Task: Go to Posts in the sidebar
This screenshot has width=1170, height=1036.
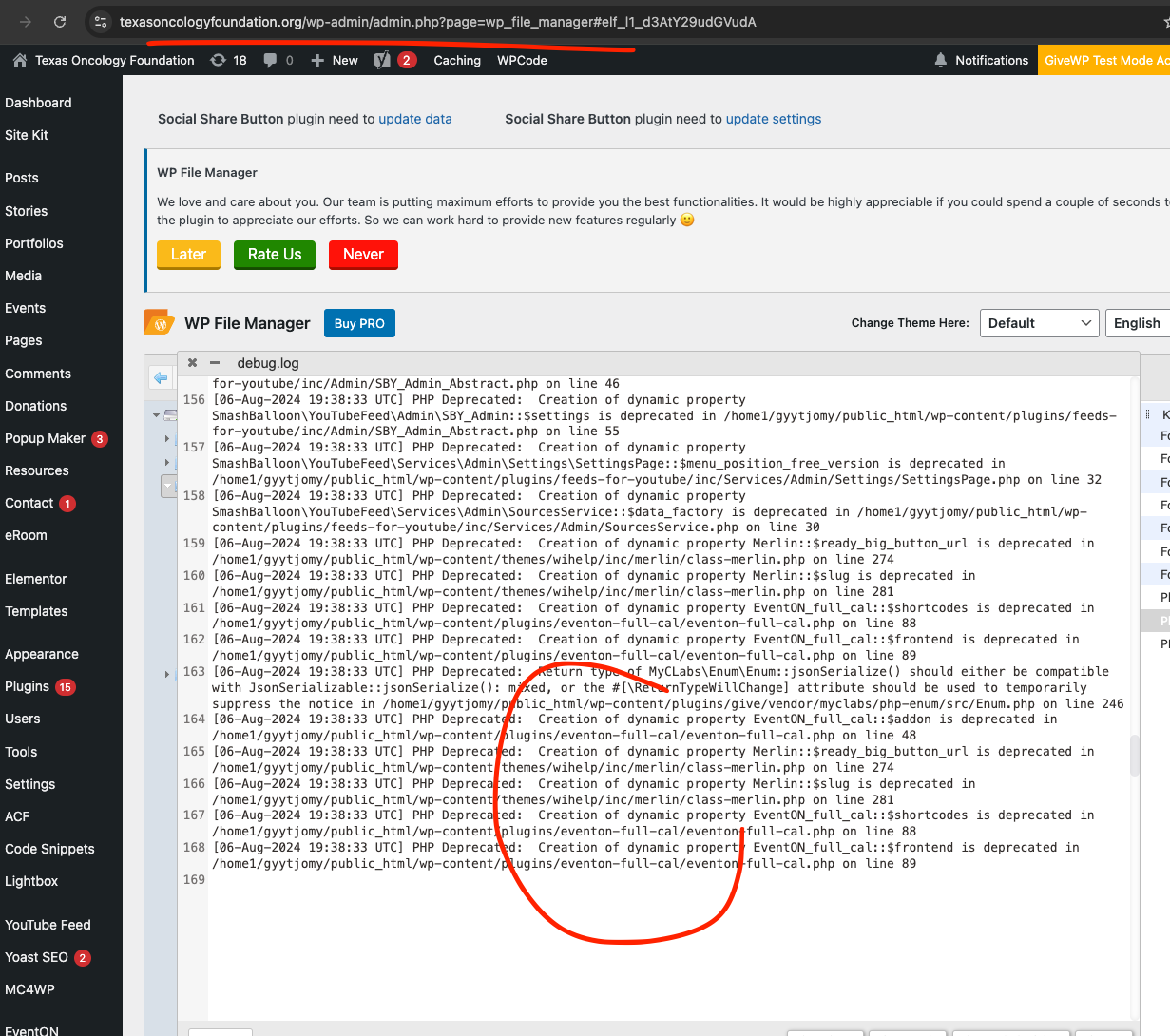Action: pyautogui.click(x=22, y=178)
